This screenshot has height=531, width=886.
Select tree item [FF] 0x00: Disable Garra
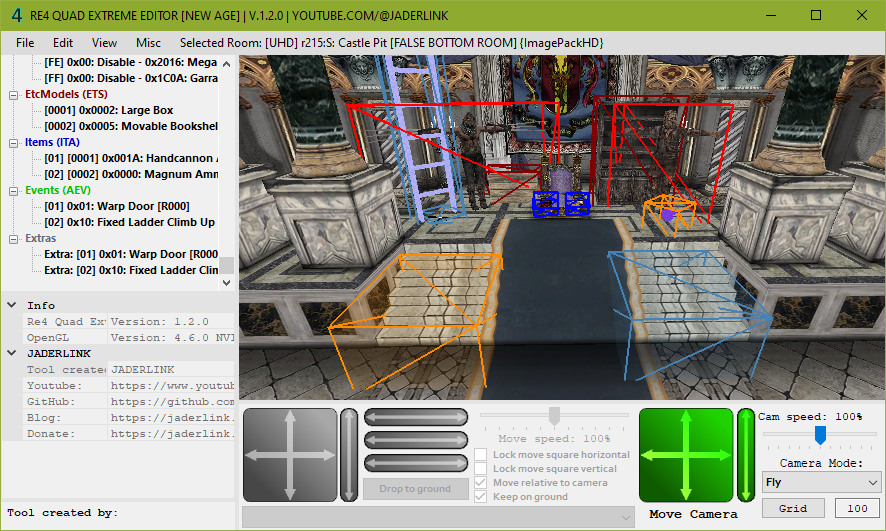point(131,79)
